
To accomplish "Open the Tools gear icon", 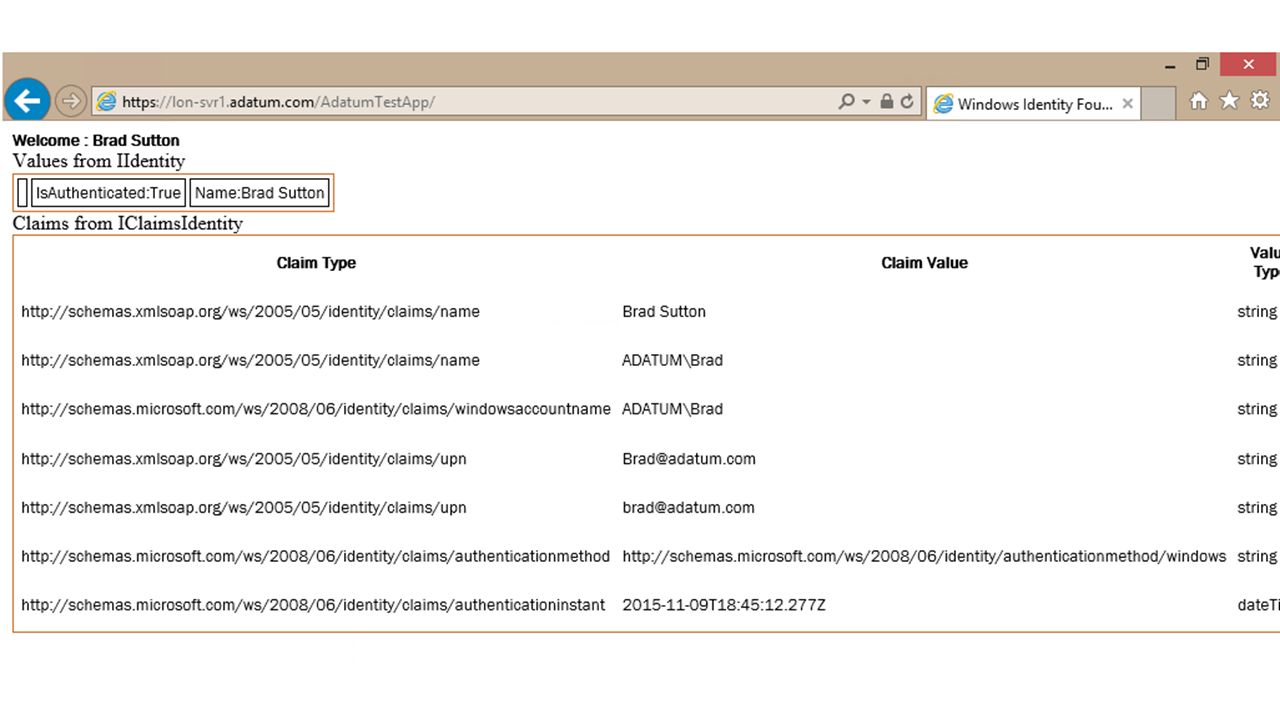I will 1260,101.
